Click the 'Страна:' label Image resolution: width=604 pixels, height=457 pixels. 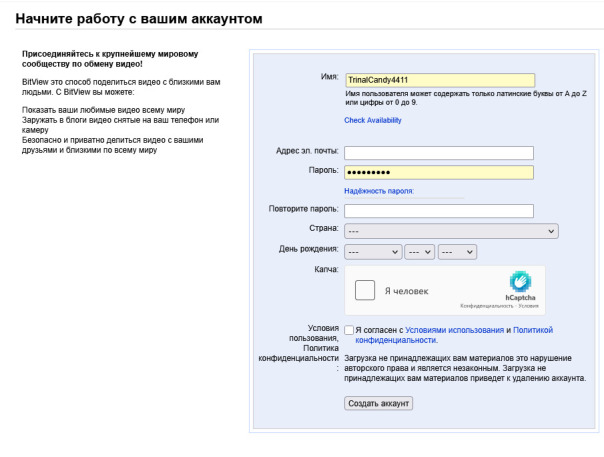[x=324, y=228]
